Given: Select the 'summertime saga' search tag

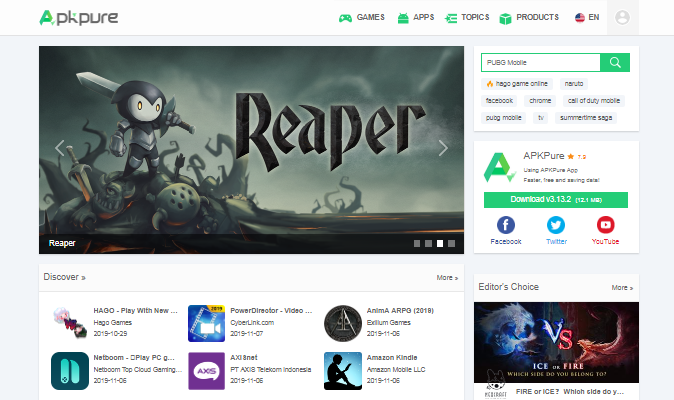Looking at the screenshot, I should (586, 118).
